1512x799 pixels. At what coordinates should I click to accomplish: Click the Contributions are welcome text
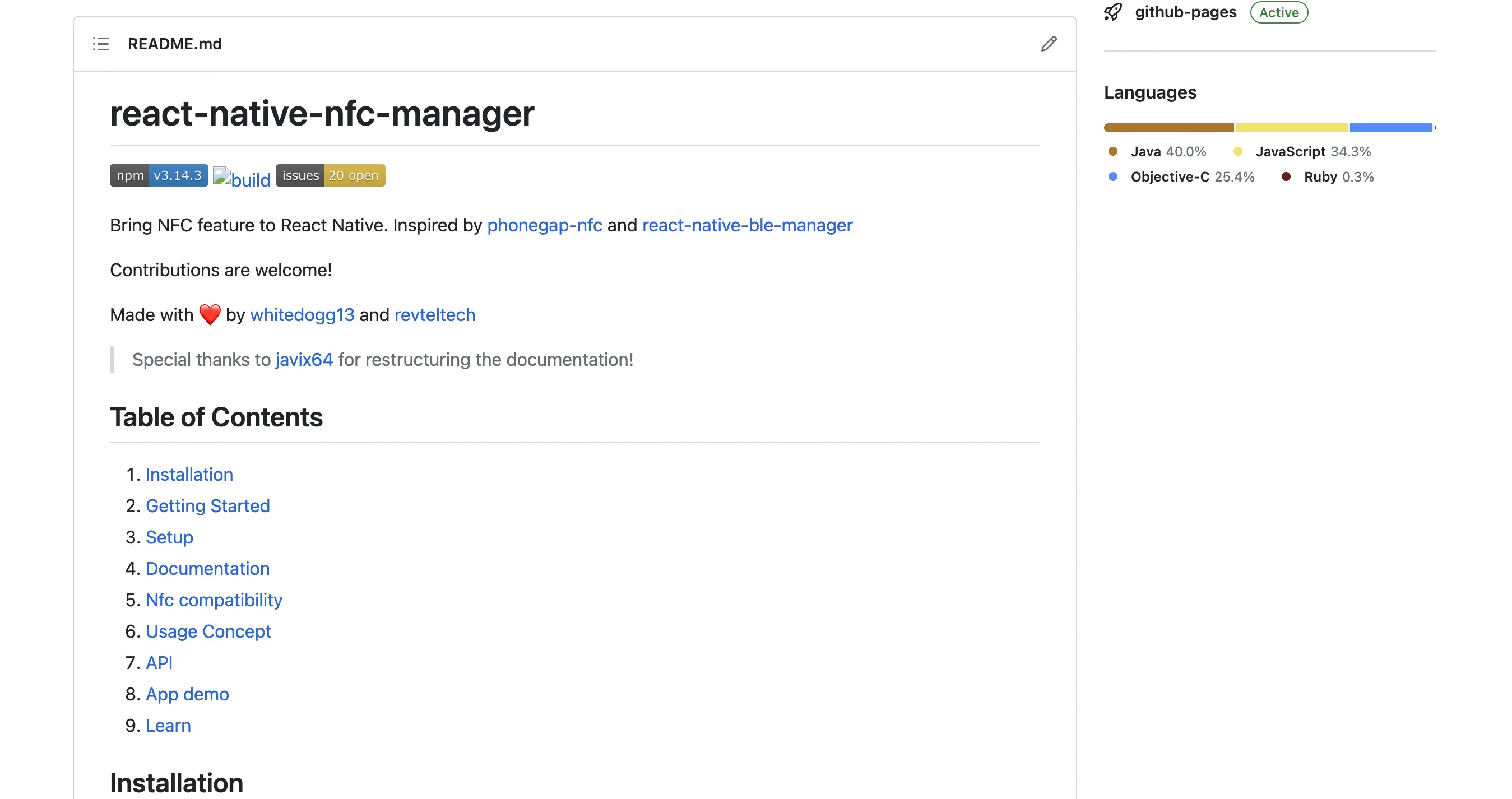pos(221,270)
